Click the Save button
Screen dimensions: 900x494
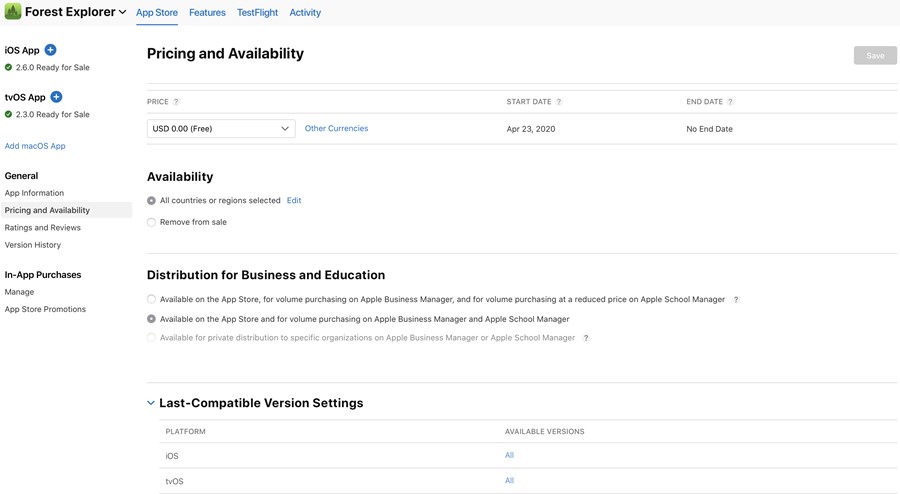point(875,56)
